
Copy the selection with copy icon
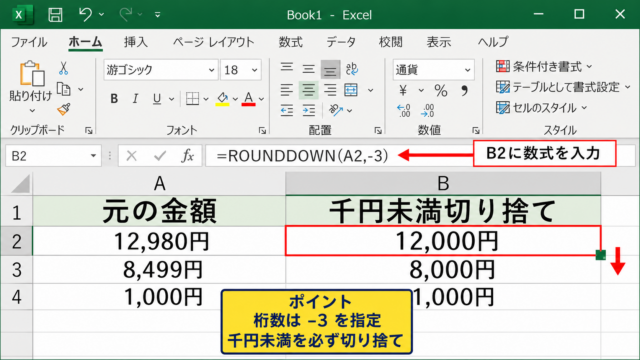[64, 89]
